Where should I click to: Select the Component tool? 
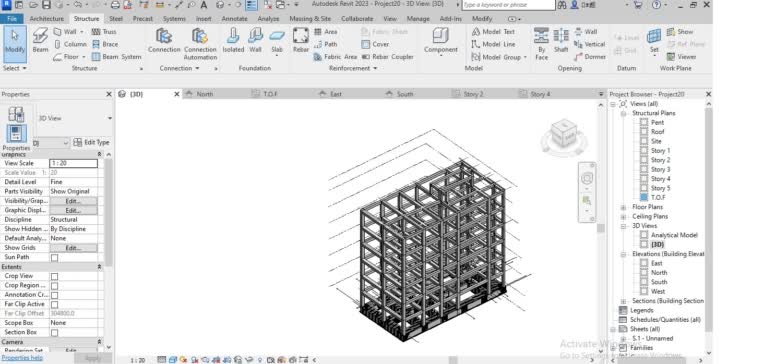coord(440,41)
